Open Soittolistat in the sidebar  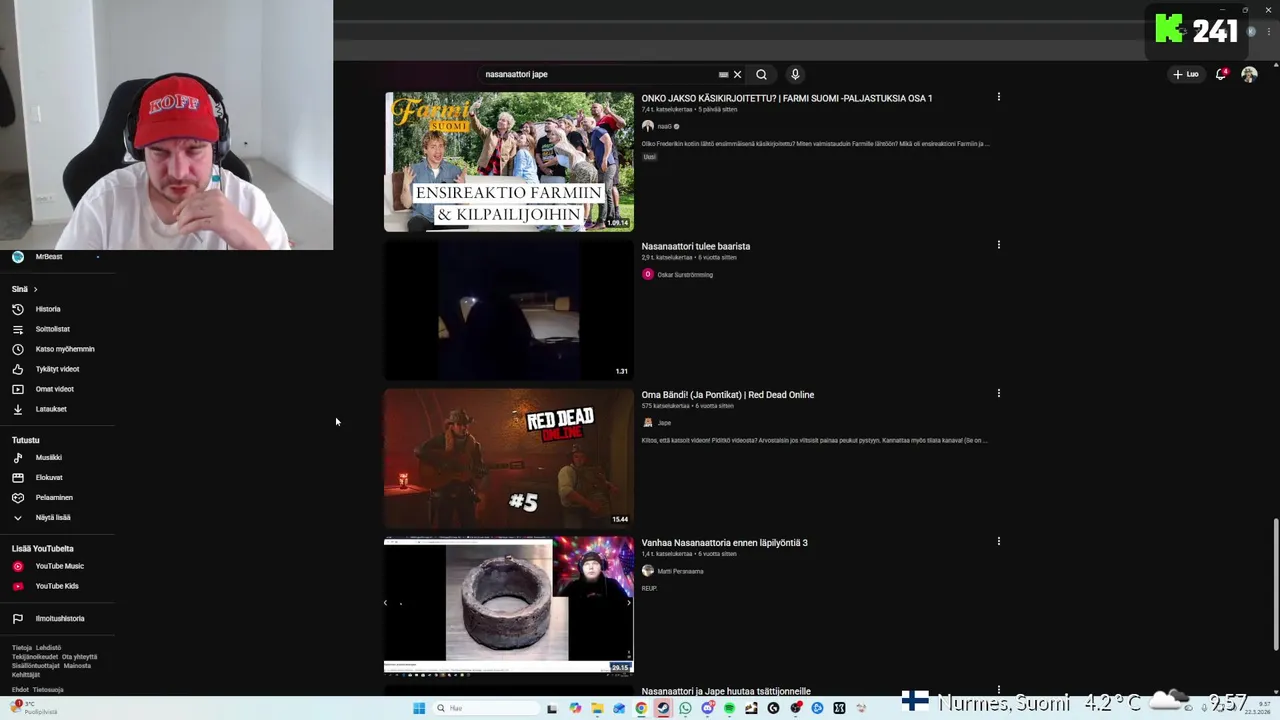tap(52, 329)
